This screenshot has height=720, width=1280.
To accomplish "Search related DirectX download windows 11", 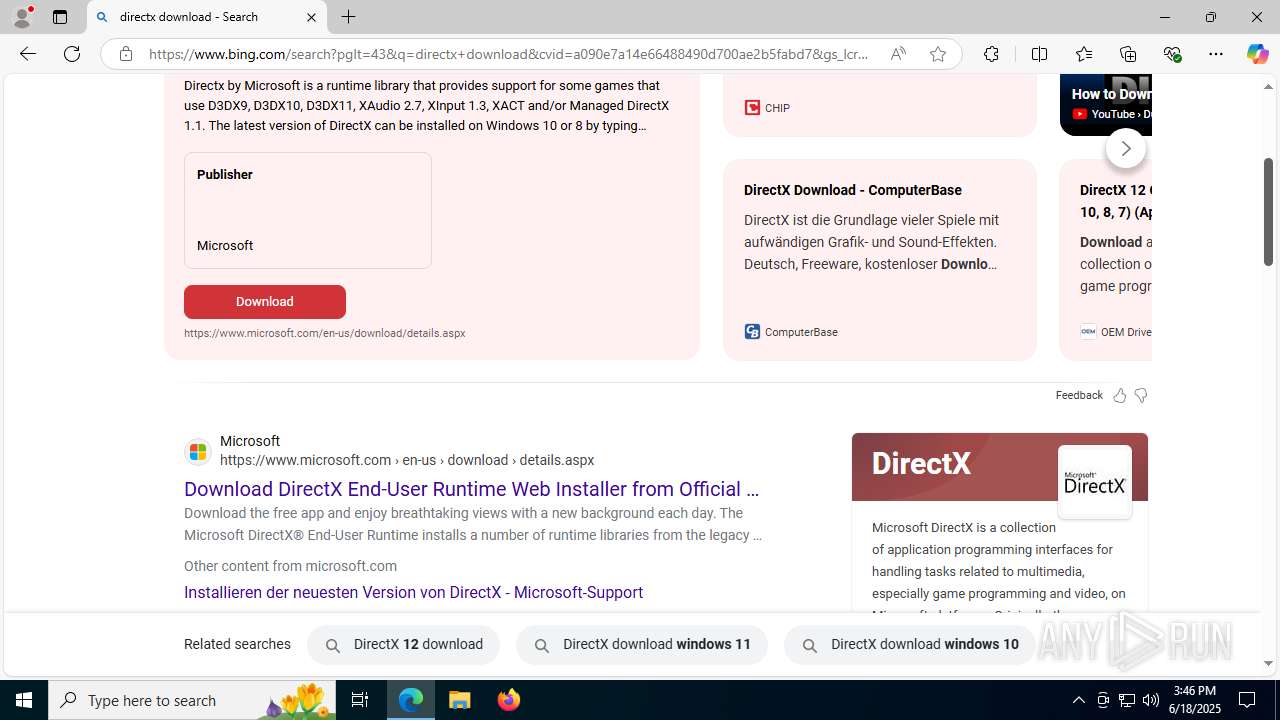I will 642,645.
